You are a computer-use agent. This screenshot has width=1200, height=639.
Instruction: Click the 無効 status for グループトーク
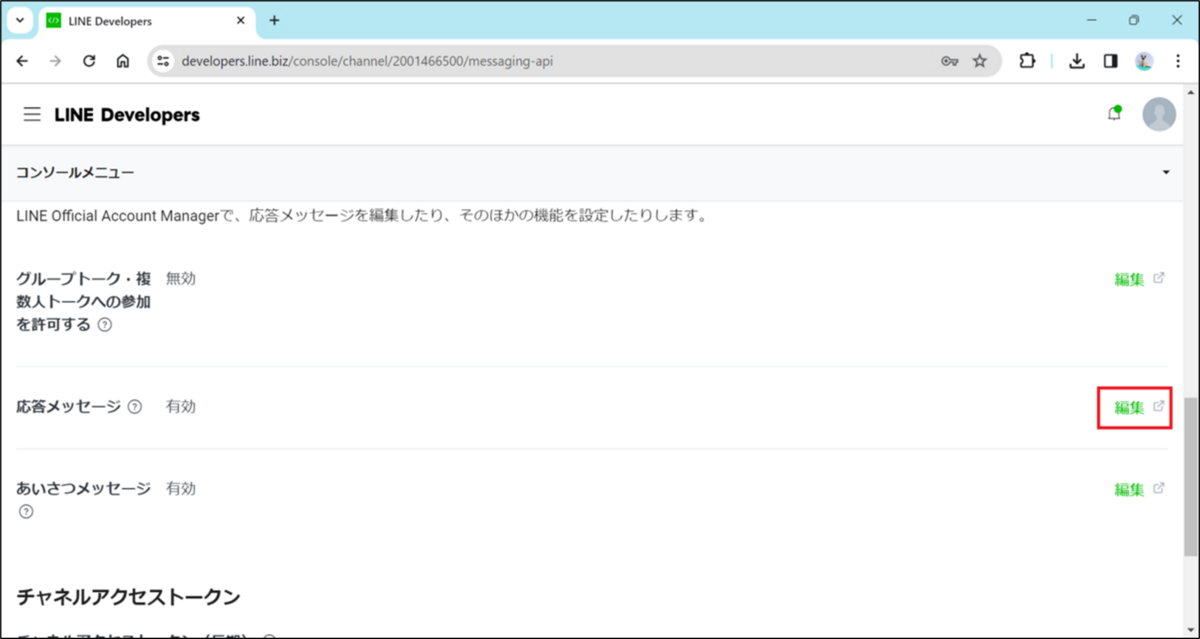(x=181, y=278)
